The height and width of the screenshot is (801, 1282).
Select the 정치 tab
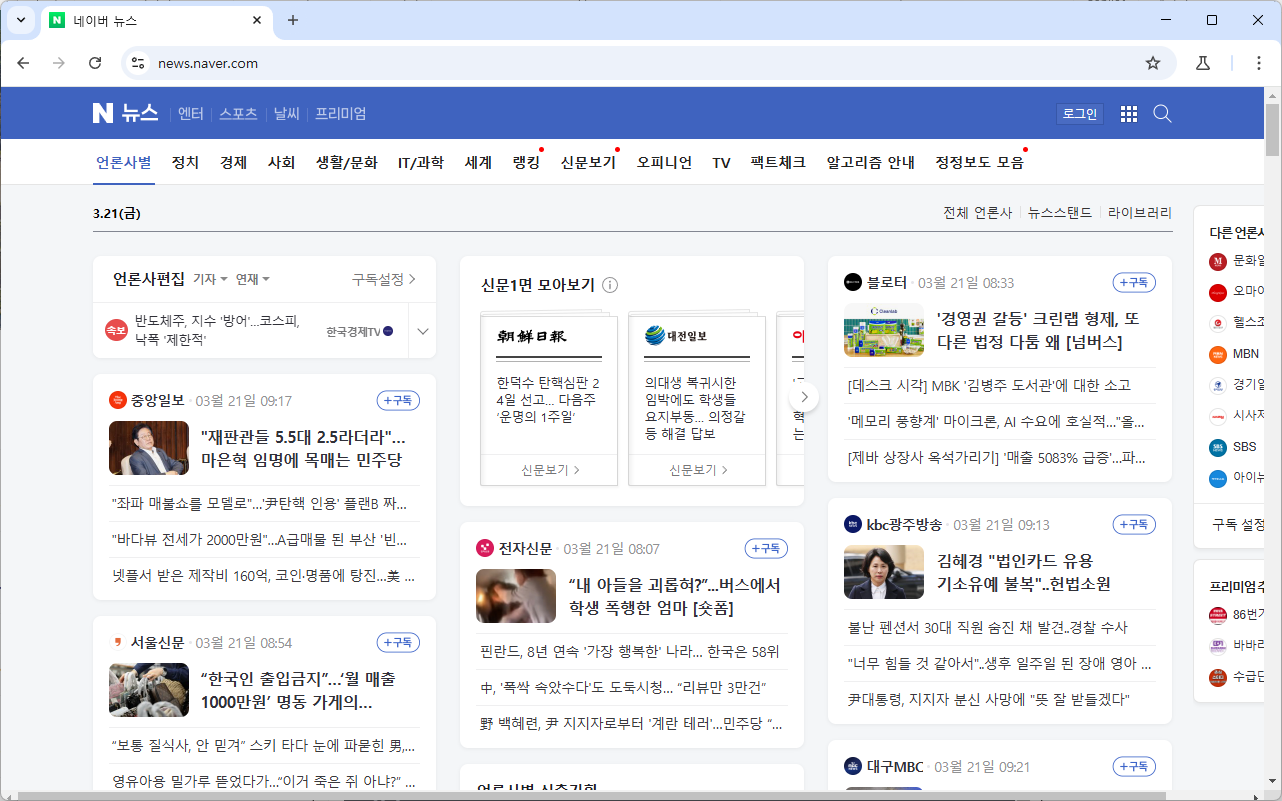point(185,162)
